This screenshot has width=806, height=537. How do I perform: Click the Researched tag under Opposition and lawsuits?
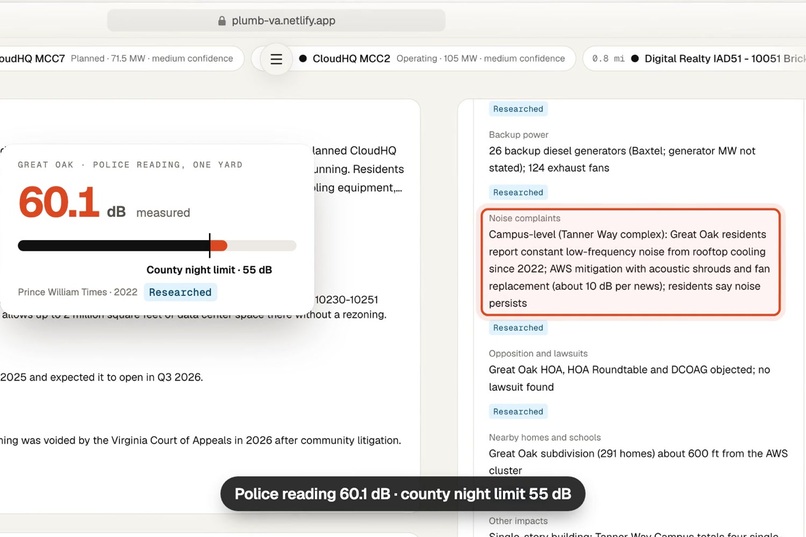tap(518, 412)
